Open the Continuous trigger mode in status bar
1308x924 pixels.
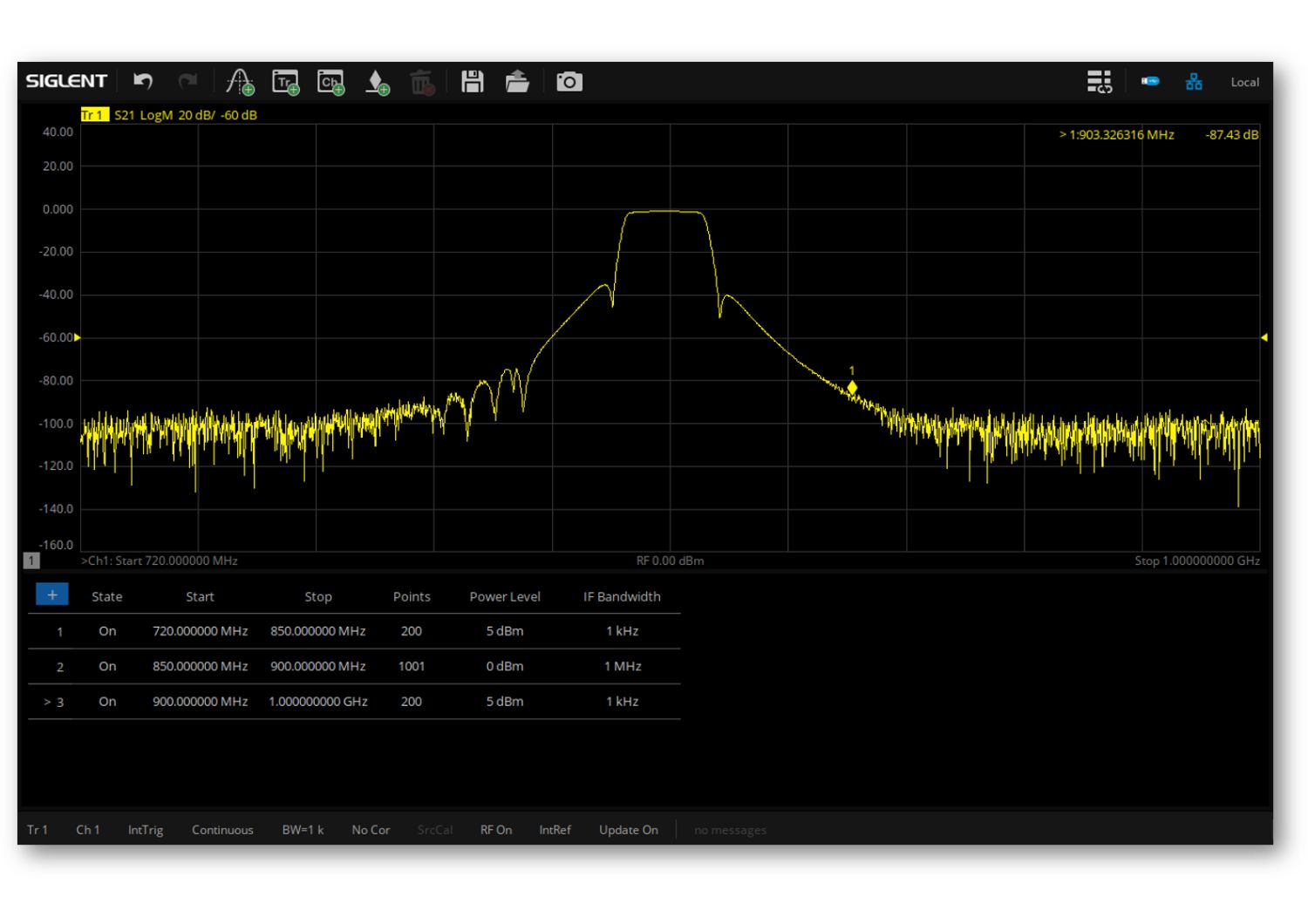pyautogui.click(x=222, y=830)
